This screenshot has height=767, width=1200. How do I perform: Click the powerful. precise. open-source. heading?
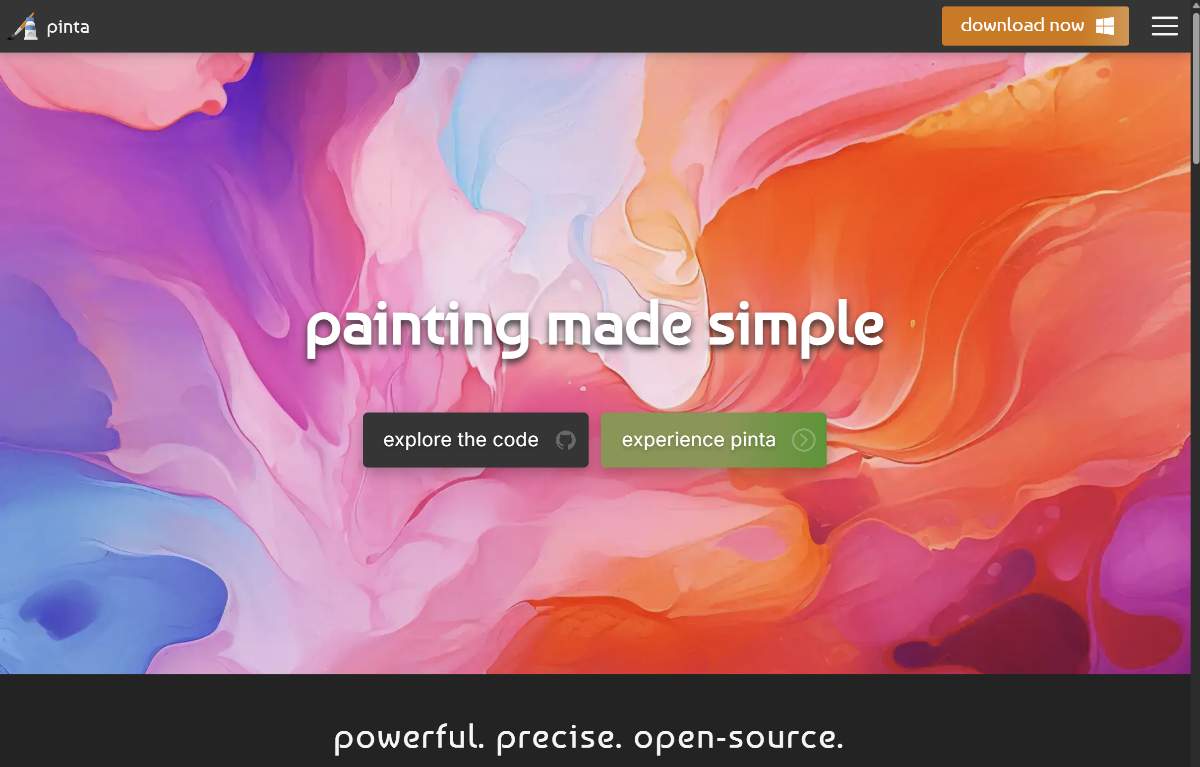tap(589, 738)
